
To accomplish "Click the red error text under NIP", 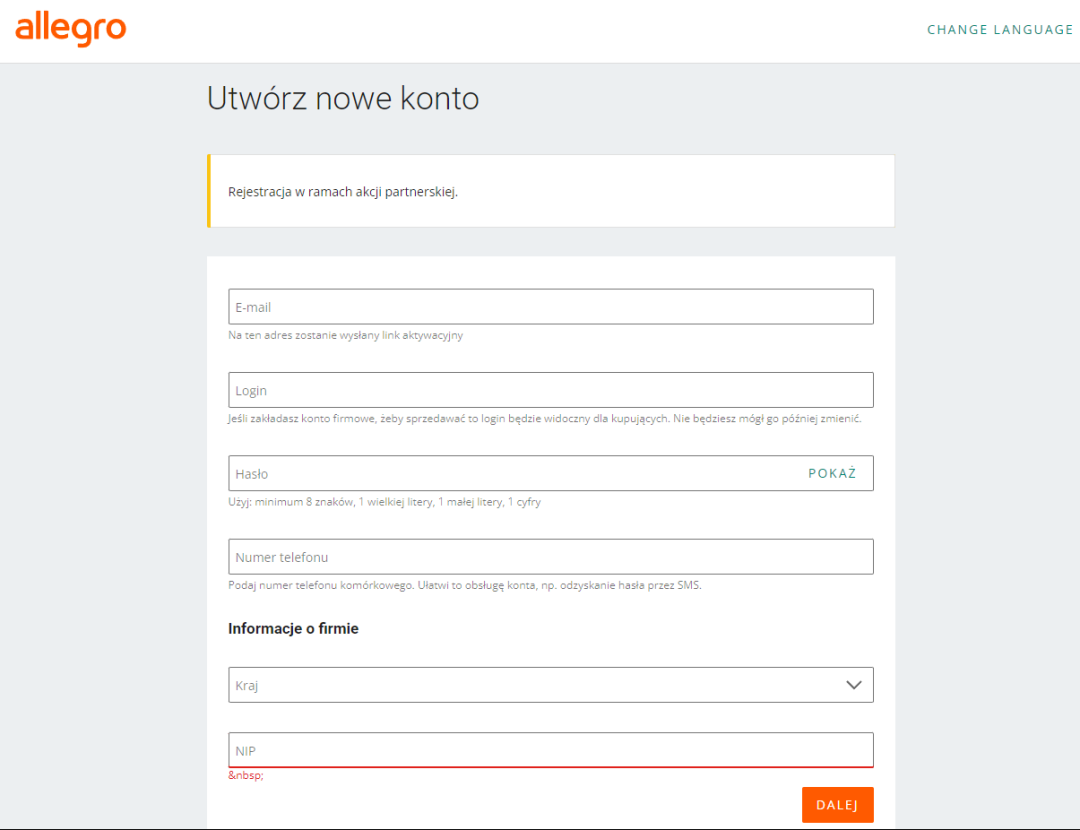I will 246,776.
